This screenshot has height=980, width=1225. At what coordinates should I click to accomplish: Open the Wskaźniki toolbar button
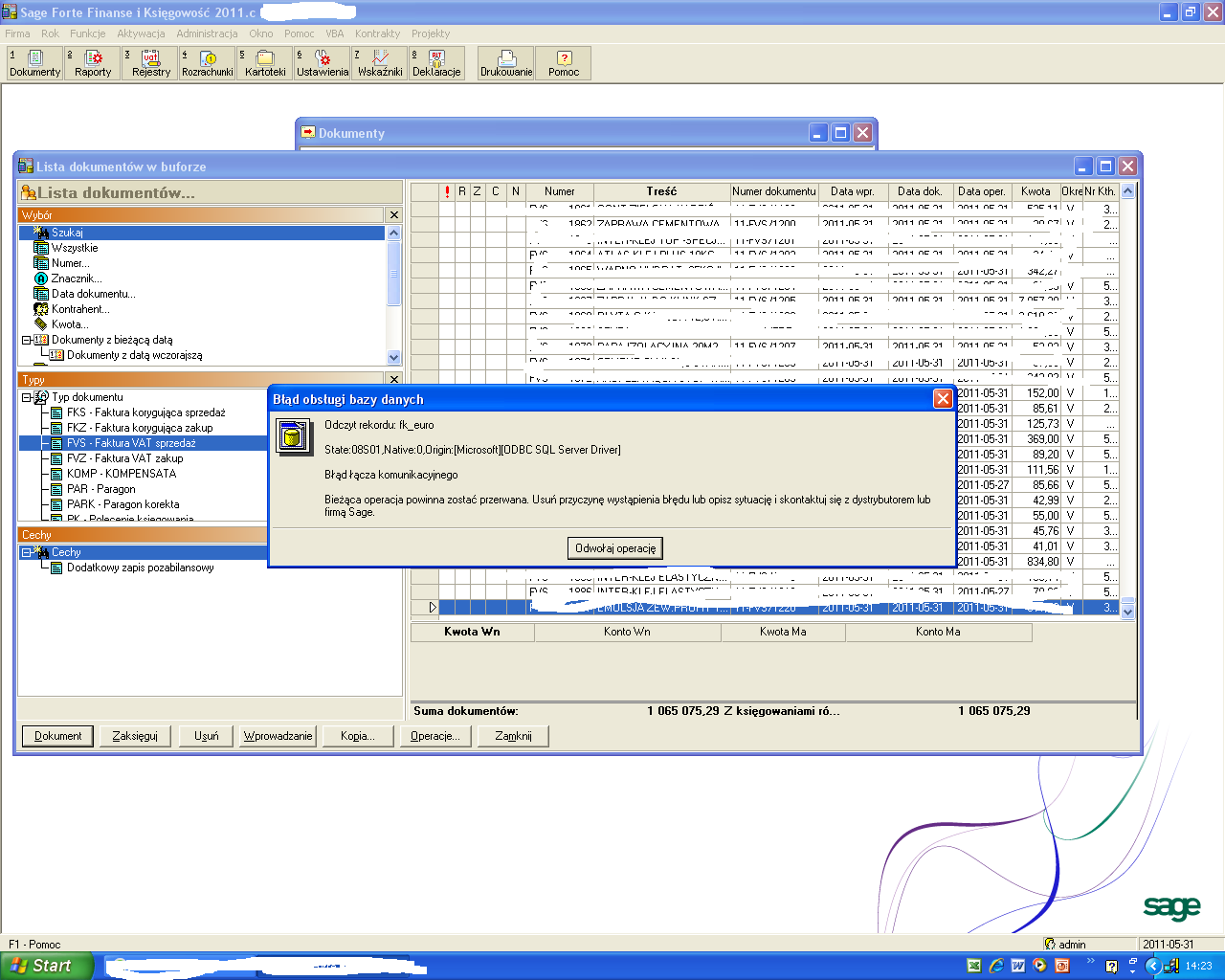tap(380, 63)
